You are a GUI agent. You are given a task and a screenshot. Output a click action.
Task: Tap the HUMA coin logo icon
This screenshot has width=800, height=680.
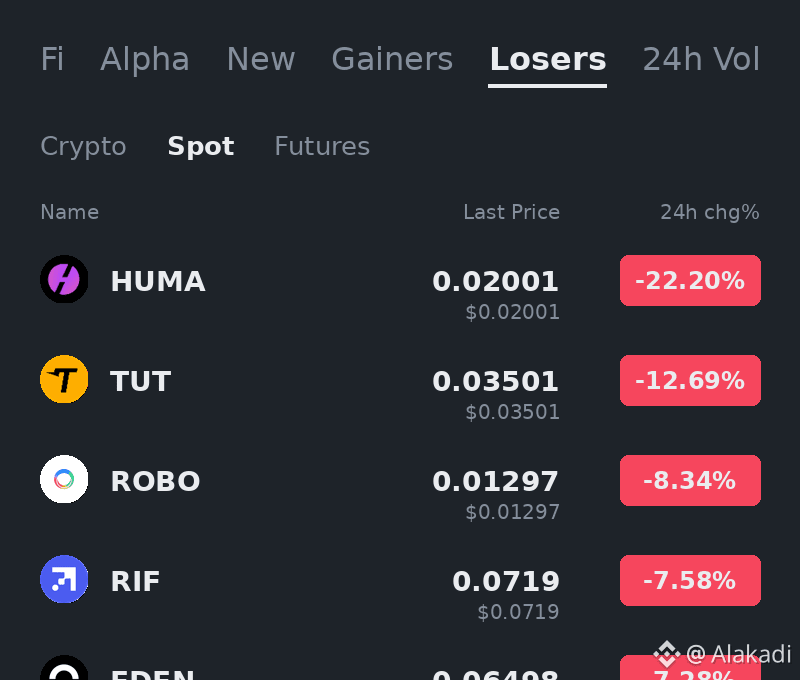[x=64, y=279]
